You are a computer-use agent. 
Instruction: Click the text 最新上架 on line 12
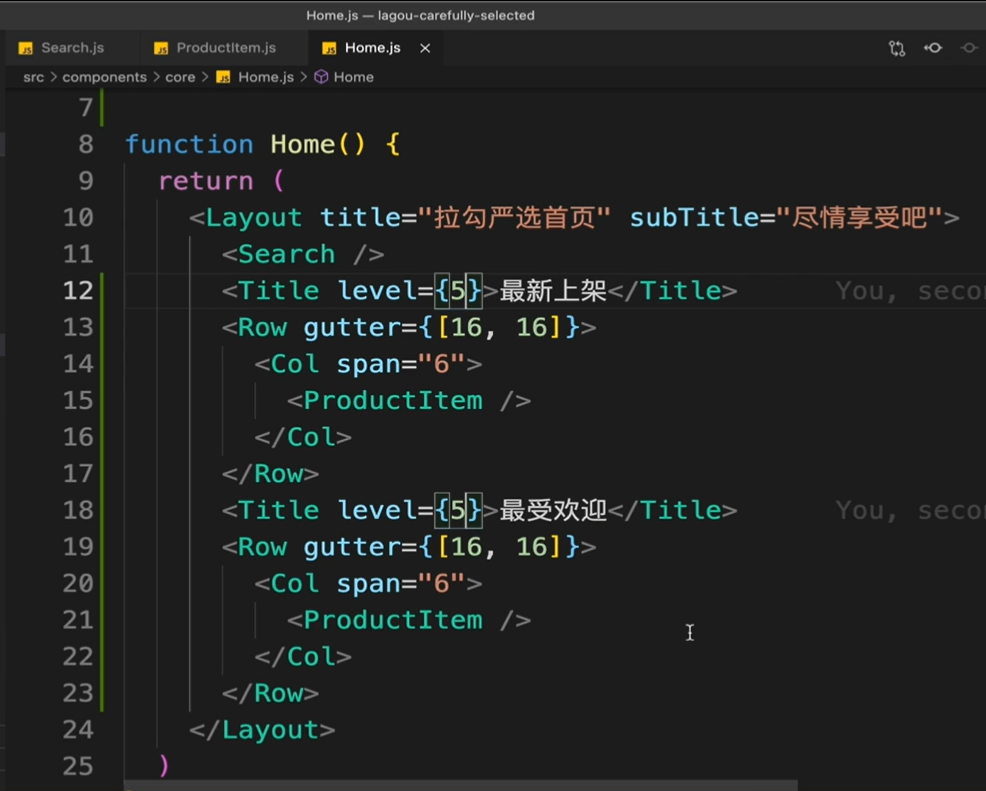coord(553,291)
